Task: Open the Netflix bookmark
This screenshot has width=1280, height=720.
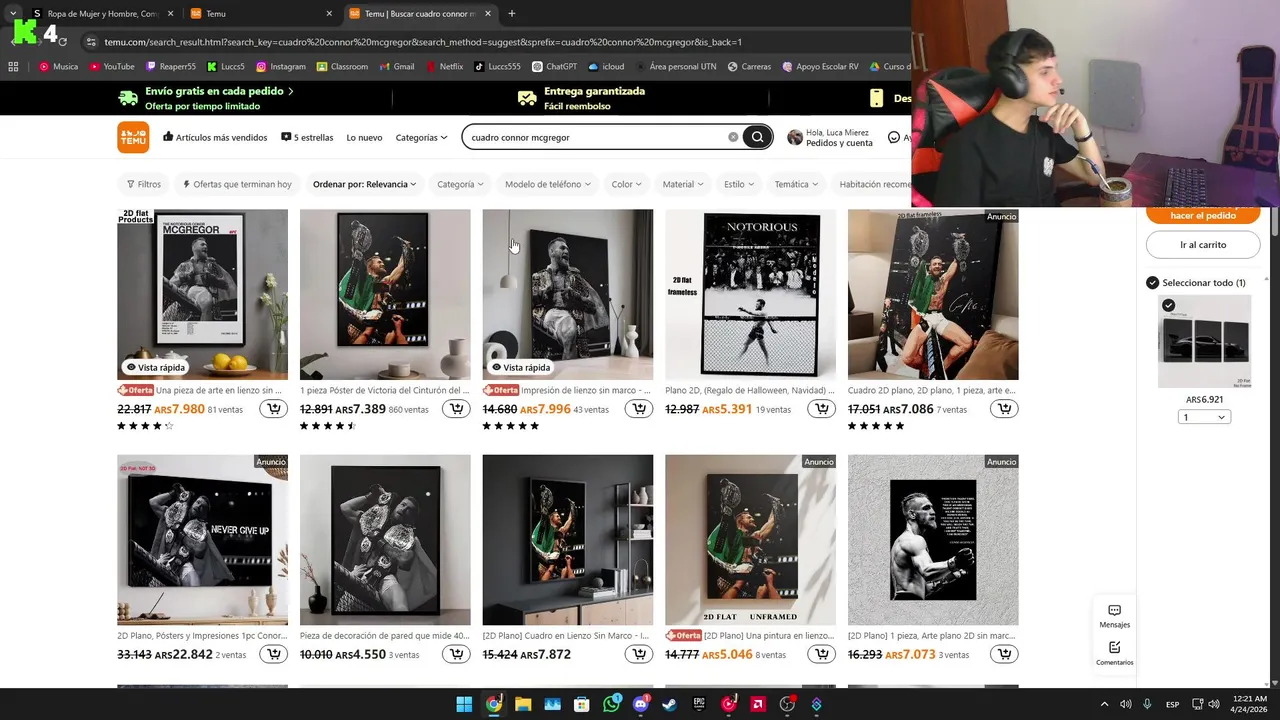Action: tap(444, 67)
